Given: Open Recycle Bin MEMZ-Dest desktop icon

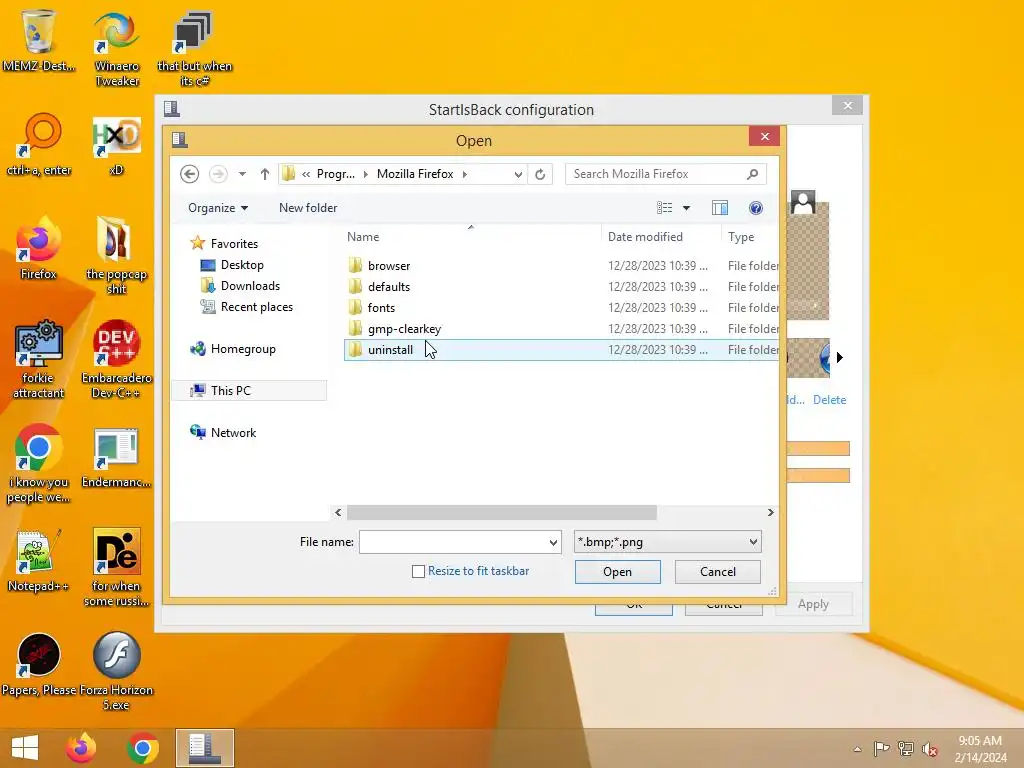Looking at the screenshot, I should coord(39,40).
